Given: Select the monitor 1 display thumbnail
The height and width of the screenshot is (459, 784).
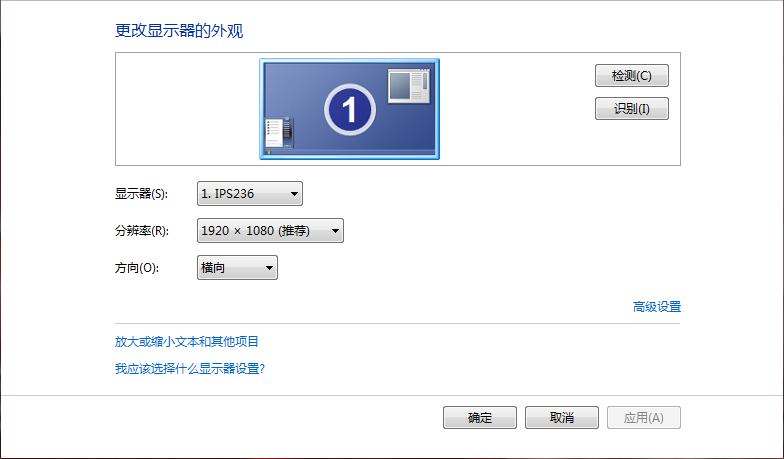Looking at the screenshot, I should (350, 109).
